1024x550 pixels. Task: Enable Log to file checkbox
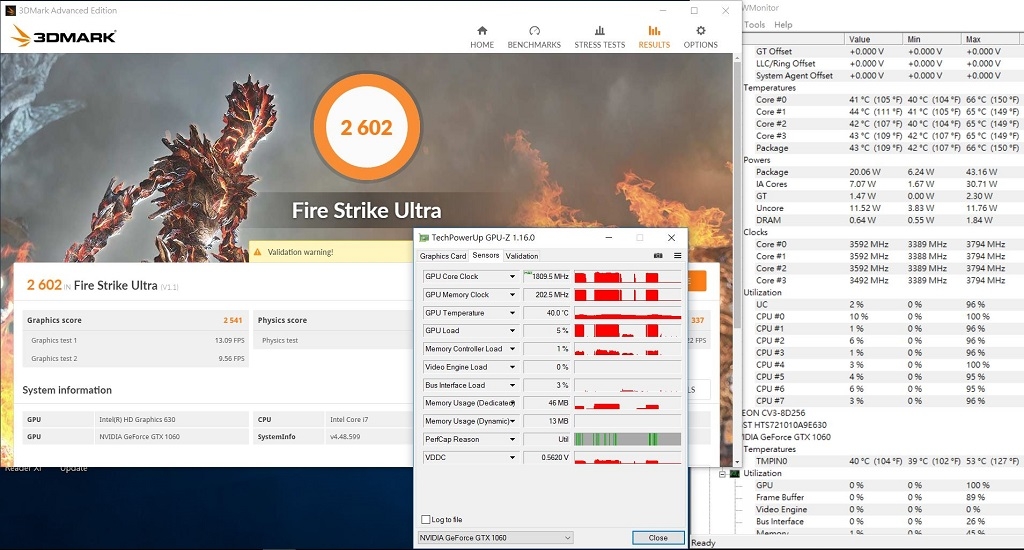click(x=426, y=519)
